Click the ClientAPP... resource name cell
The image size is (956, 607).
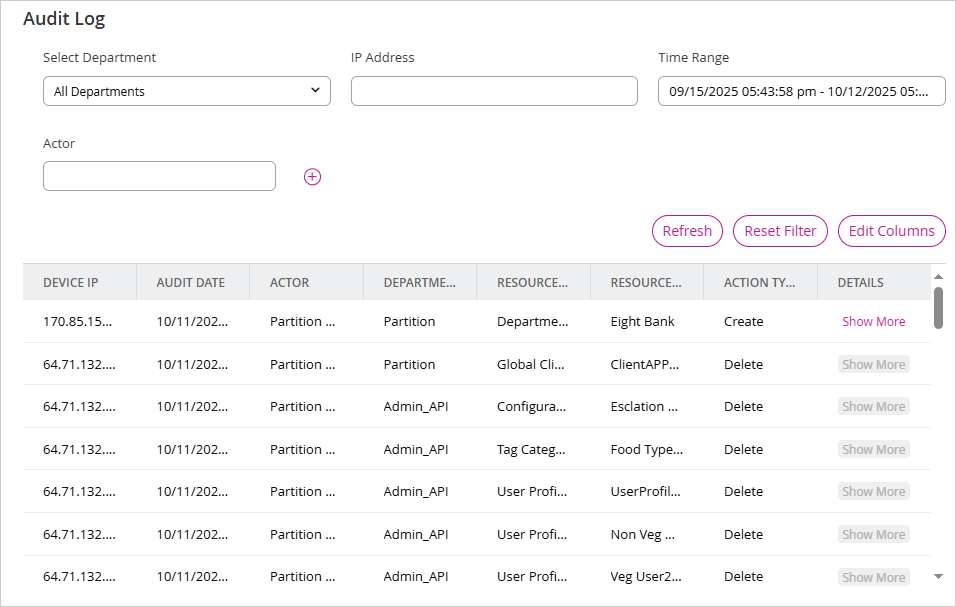point(644,364)
